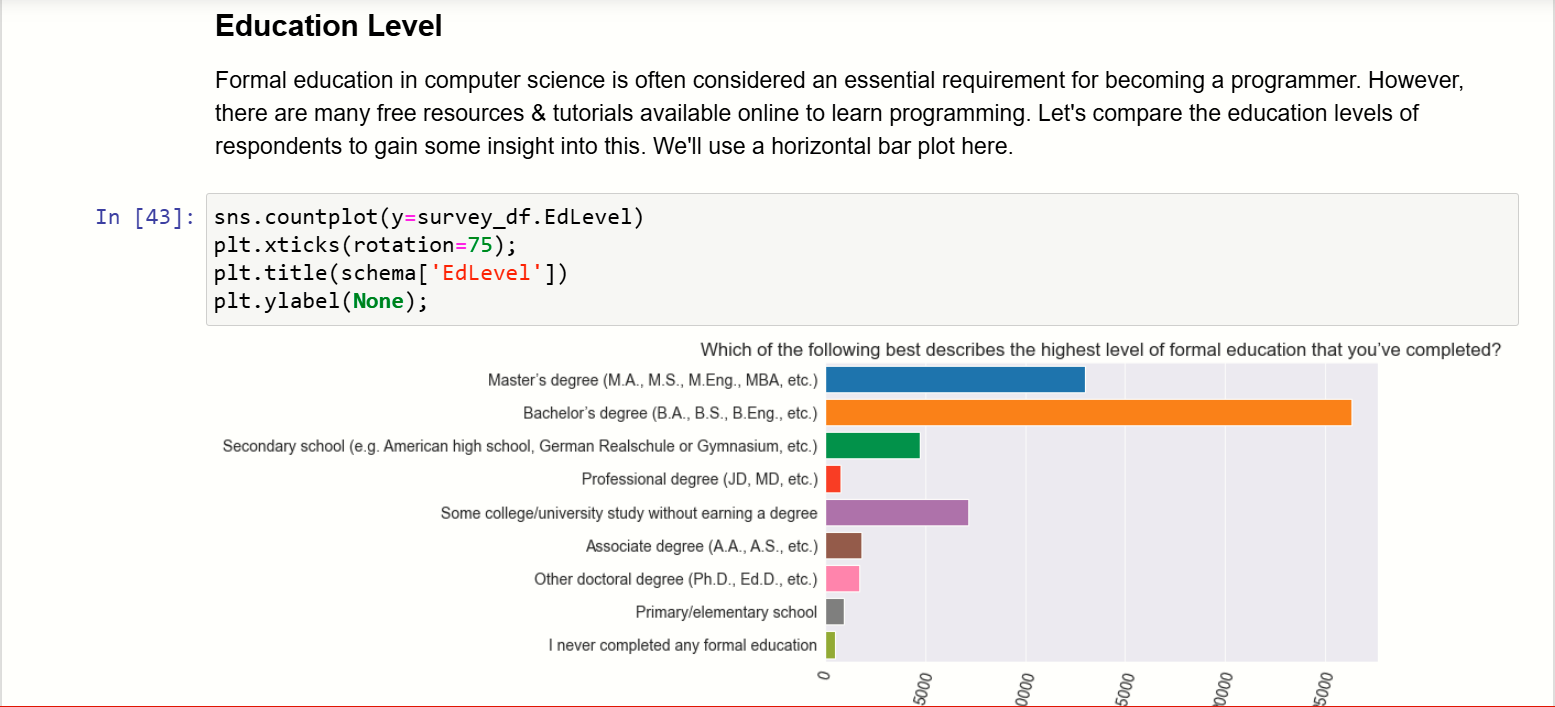Click the Secondary school axis label
Viewport: 1555px width, 707px height.
pyautogui.click(x=520, y=446)
